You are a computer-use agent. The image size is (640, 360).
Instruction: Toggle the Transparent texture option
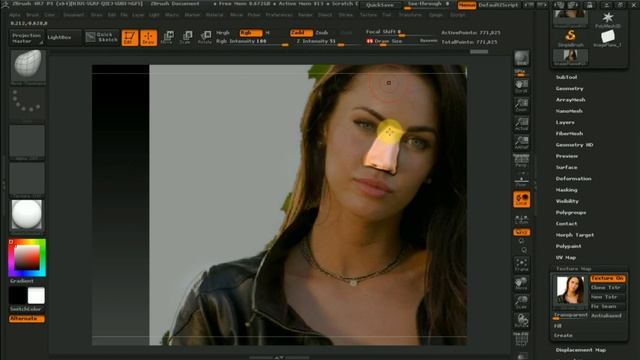tap(571, 316)
